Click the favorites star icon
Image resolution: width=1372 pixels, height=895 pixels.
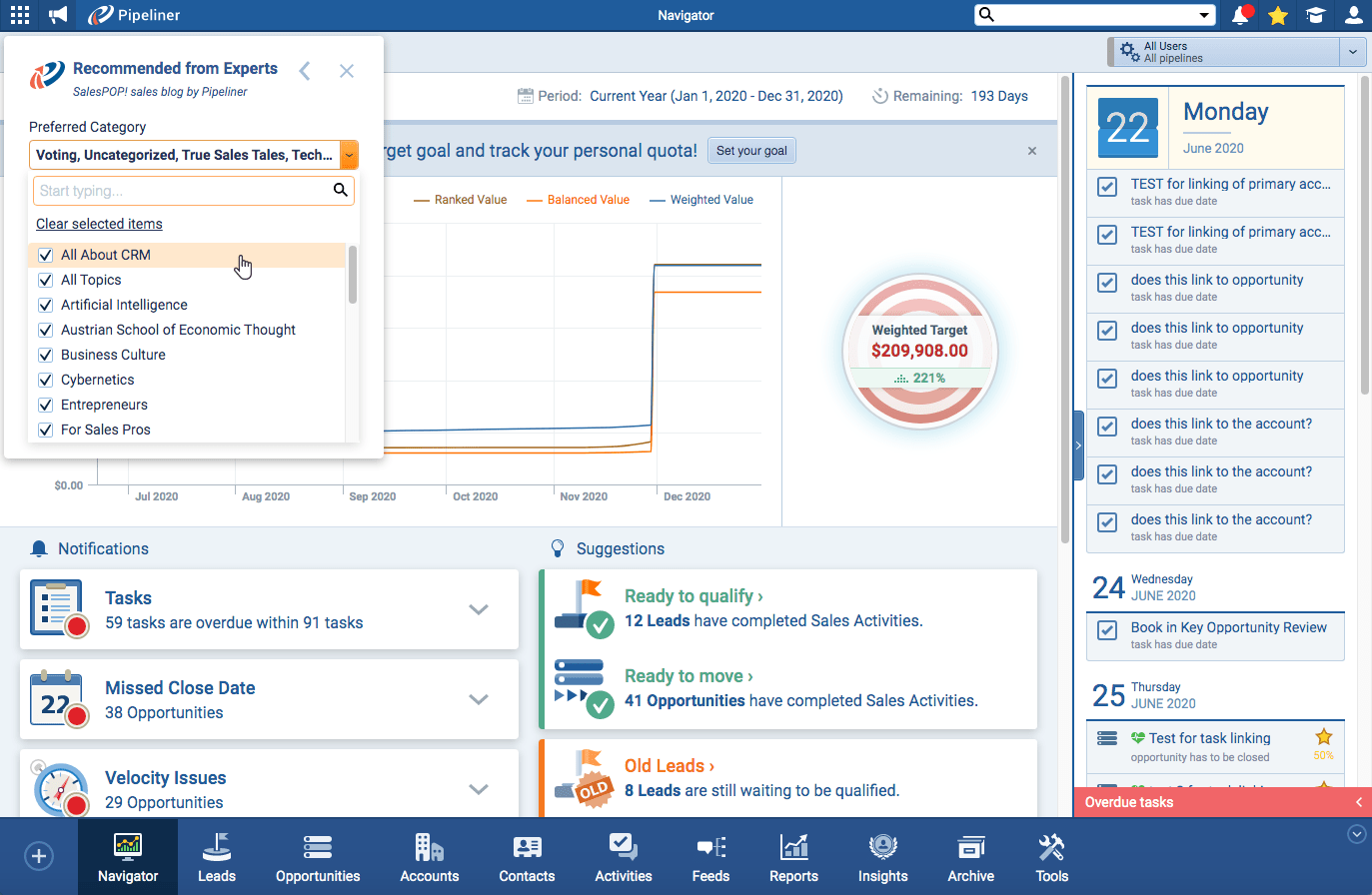(1278, 15)
